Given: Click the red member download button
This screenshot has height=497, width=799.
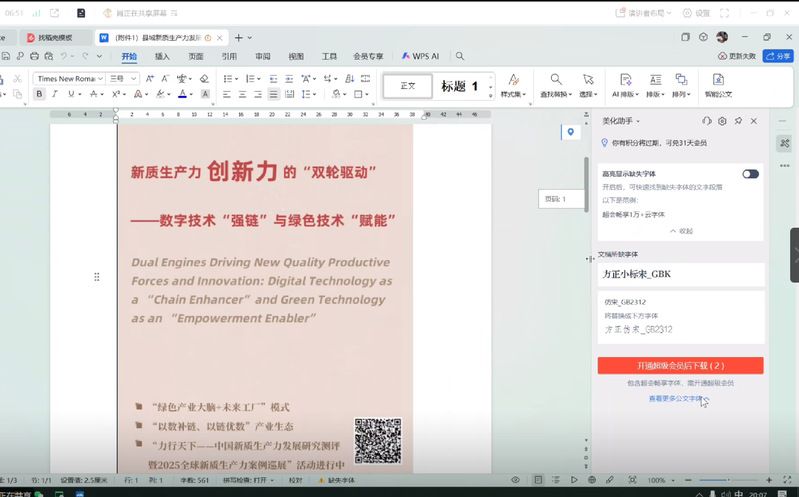Looking at the screenshot, I should [680, 366].
